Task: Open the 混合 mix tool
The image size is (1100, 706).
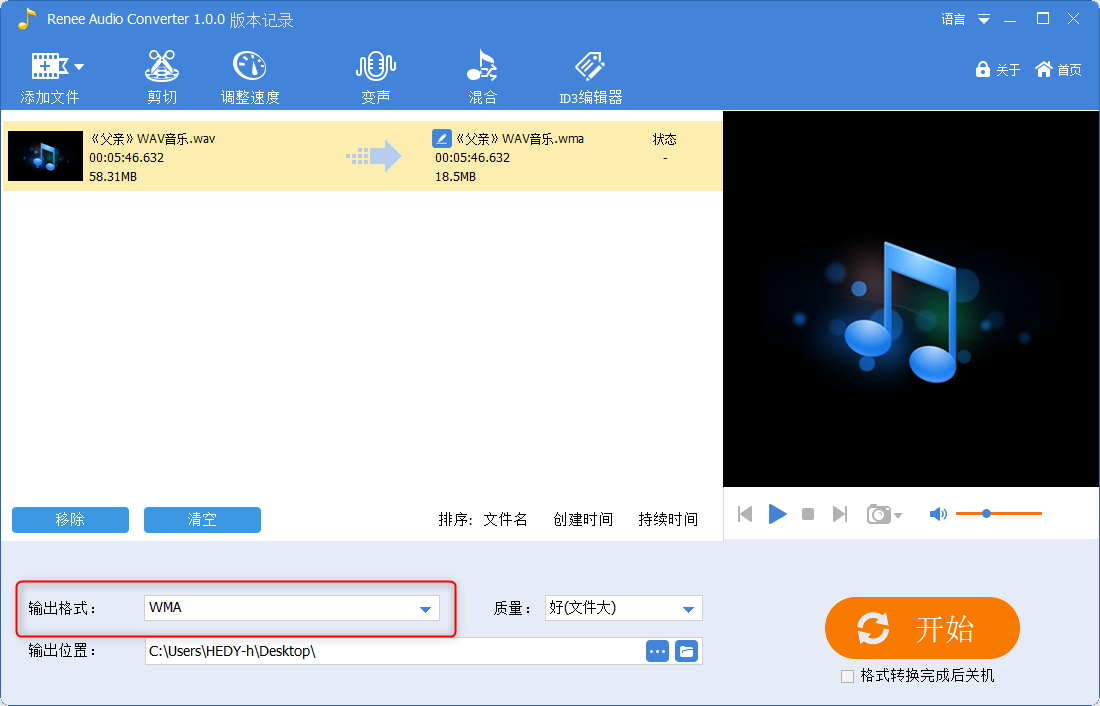Action: click(483, 77)
